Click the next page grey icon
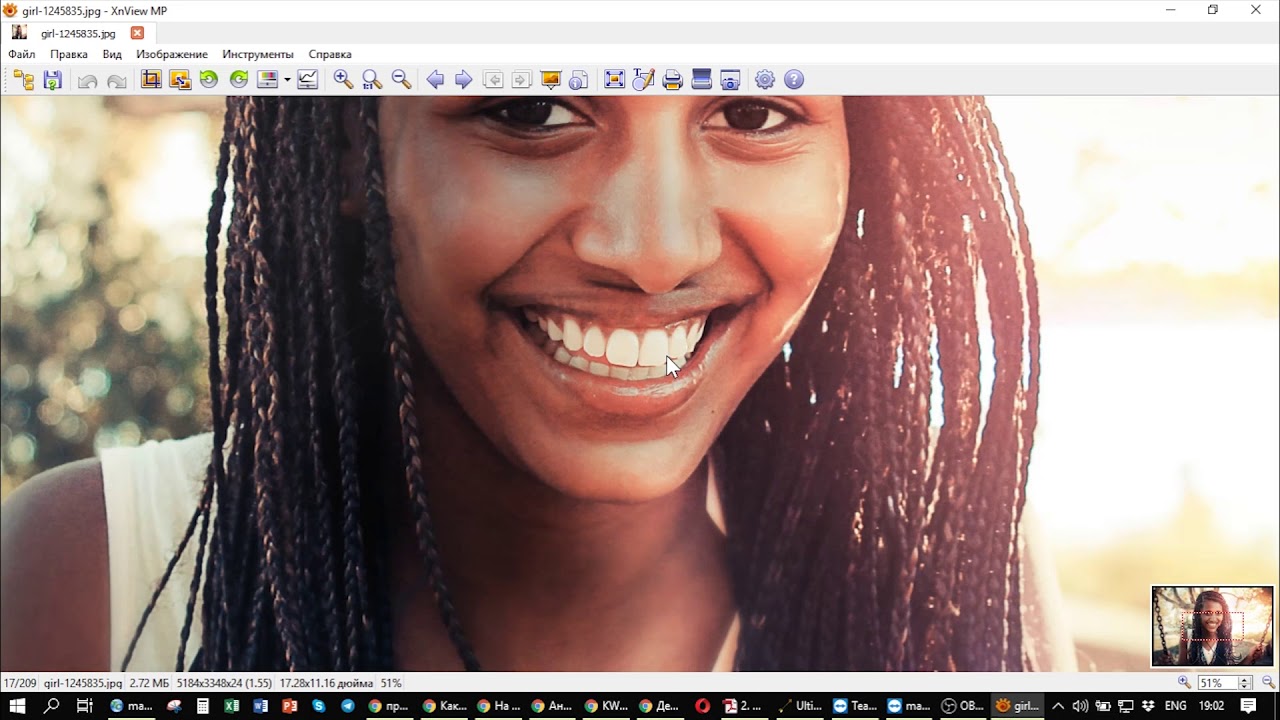 521,80
